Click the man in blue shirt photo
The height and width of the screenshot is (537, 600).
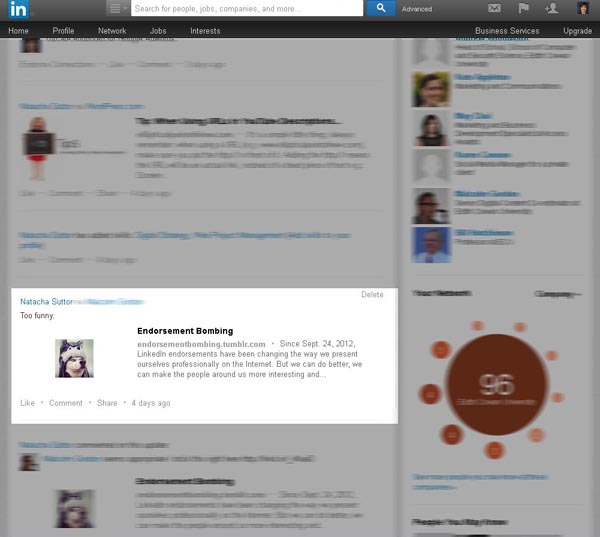click(431, 245)
